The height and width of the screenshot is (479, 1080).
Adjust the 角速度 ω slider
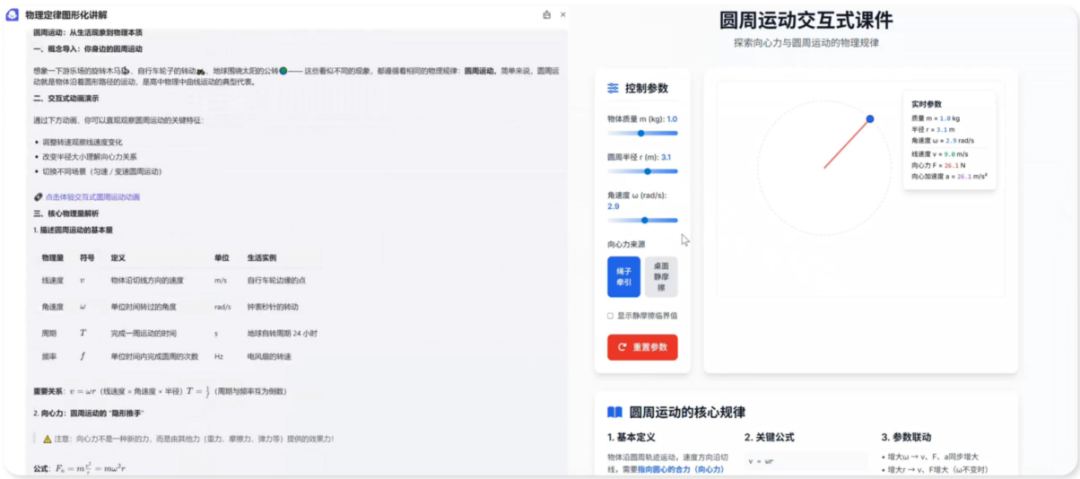[x=643, y=221]
